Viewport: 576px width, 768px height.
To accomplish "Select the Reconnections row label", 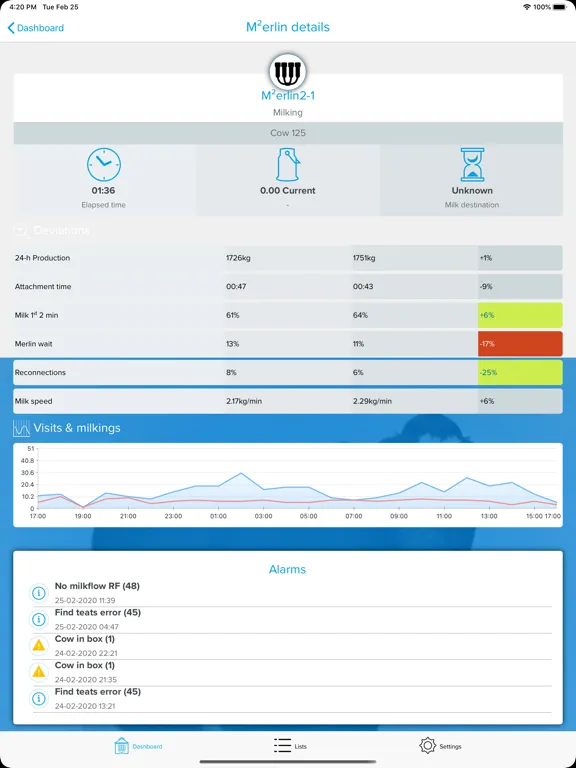I will click(40, 372).
